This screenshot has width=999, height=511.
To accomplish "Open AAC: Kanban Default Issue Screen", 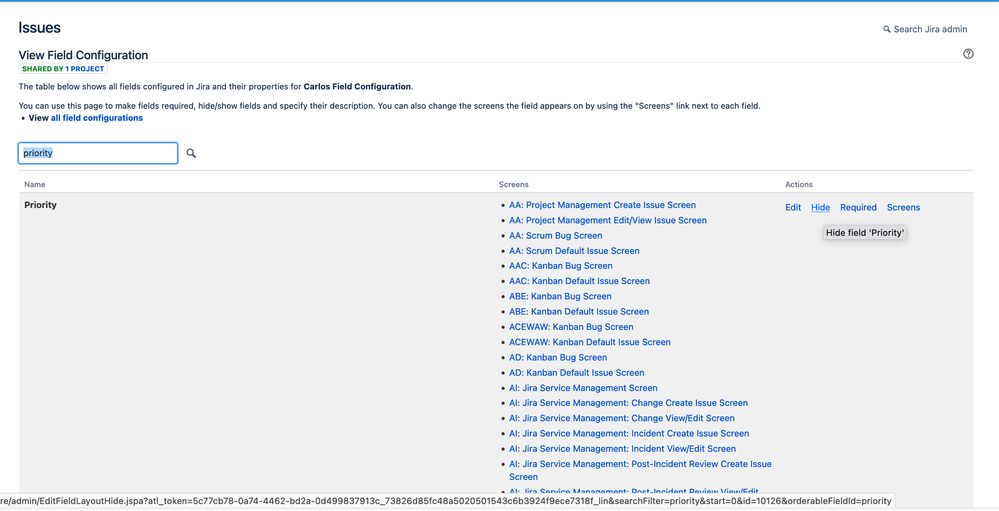I will pos(579,281).
